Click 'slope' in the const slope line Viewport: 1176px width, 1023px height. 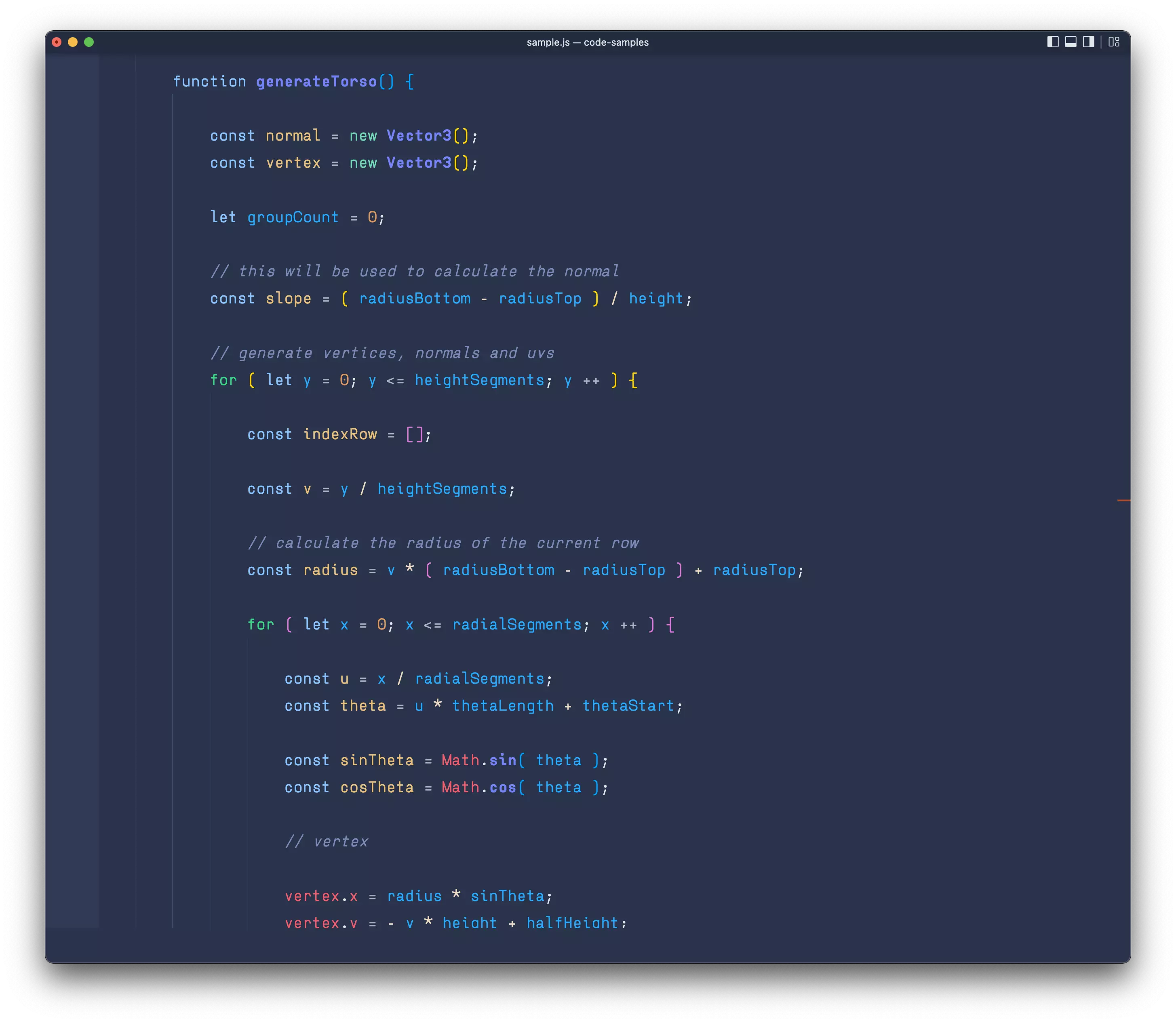tap(288, 299)
